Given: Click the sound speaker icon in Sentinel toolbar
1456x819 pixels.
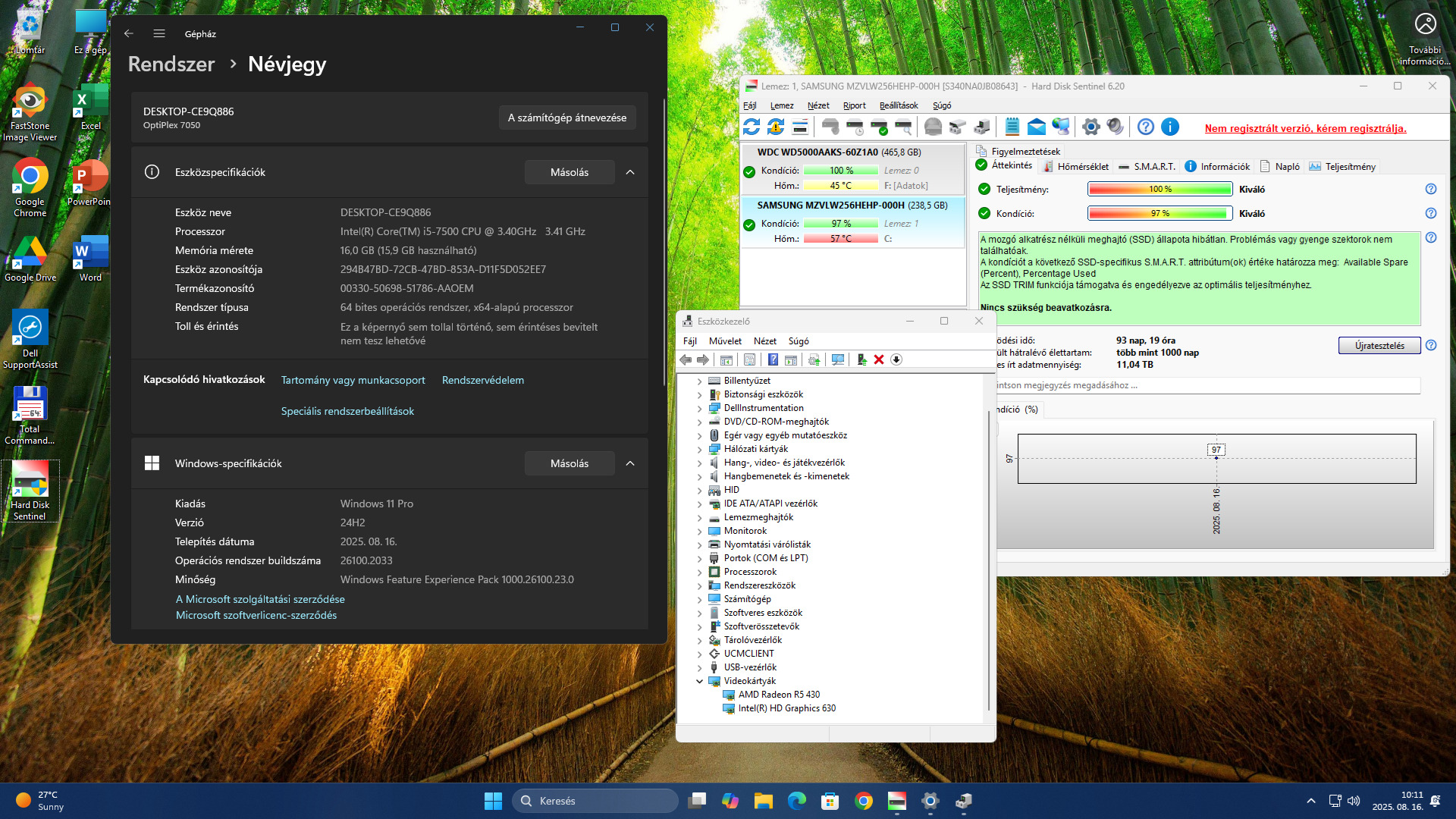Looking at the screenshot, I should tap(1115, 127).
